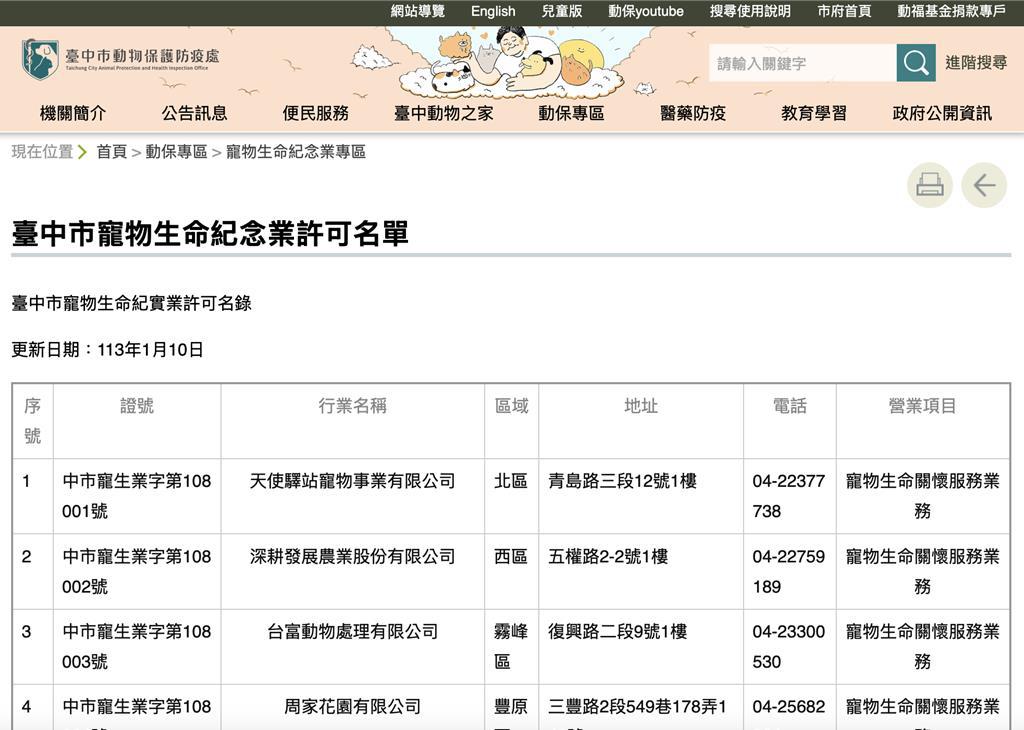Go to 市府首頁
The image size is (1024, 730).
tap(844, 11)
